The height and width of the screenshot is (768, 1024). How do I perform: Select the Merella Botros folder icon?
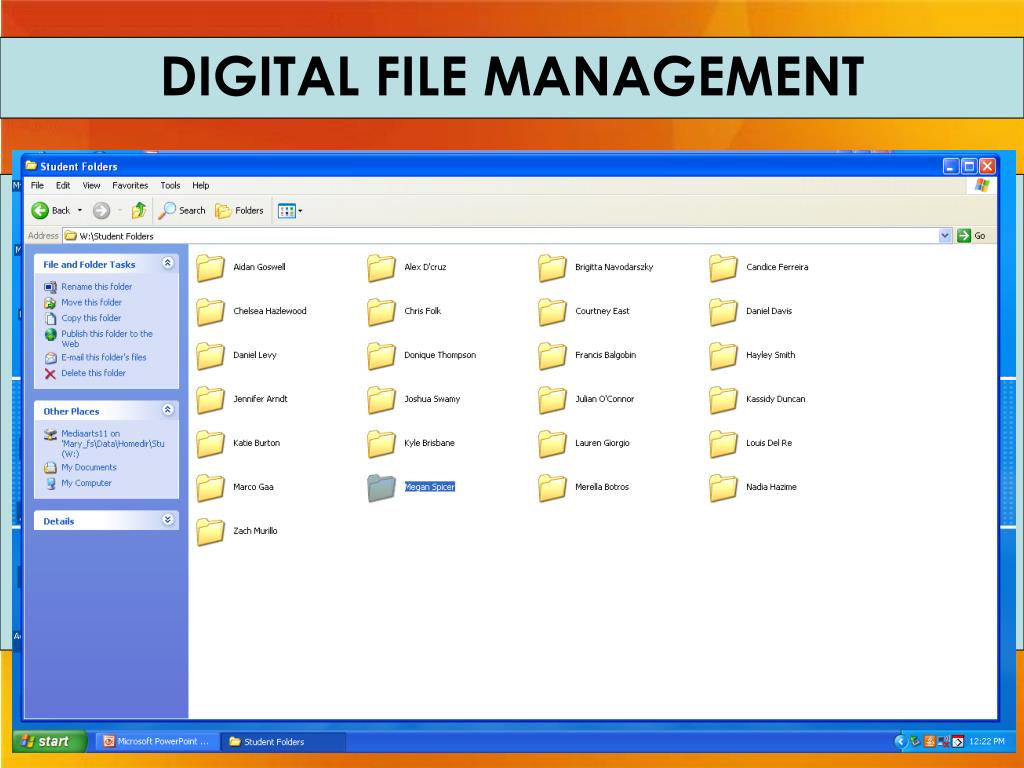552,488
